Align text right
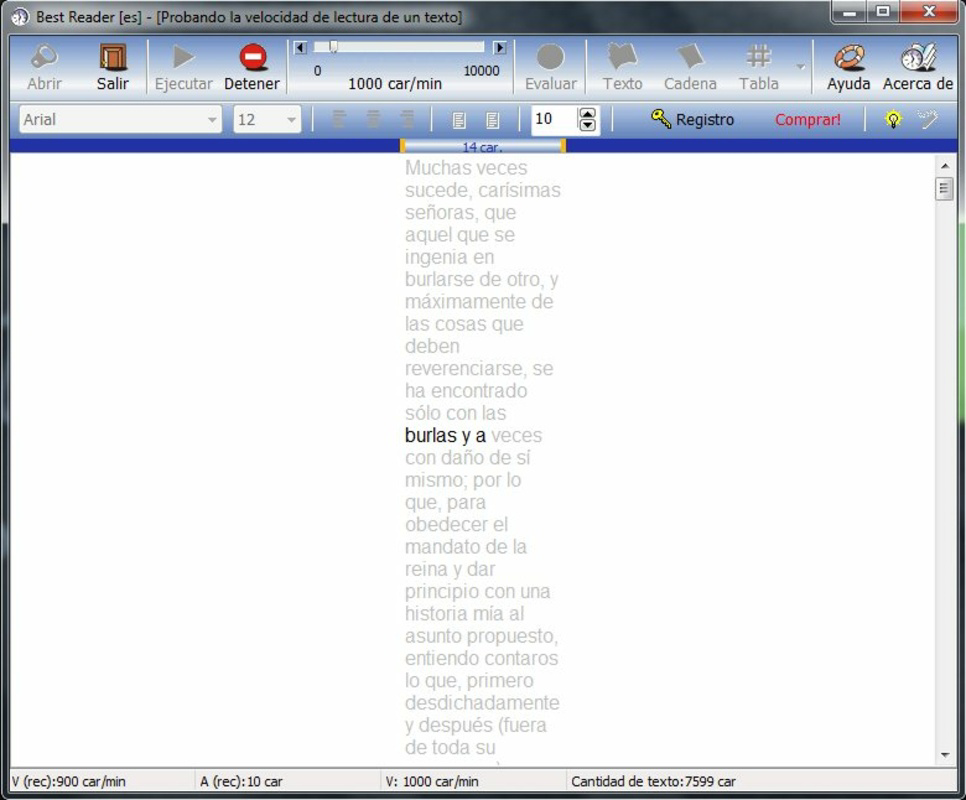The width and height of the screenshot is (966, 800). coord(407,119)
